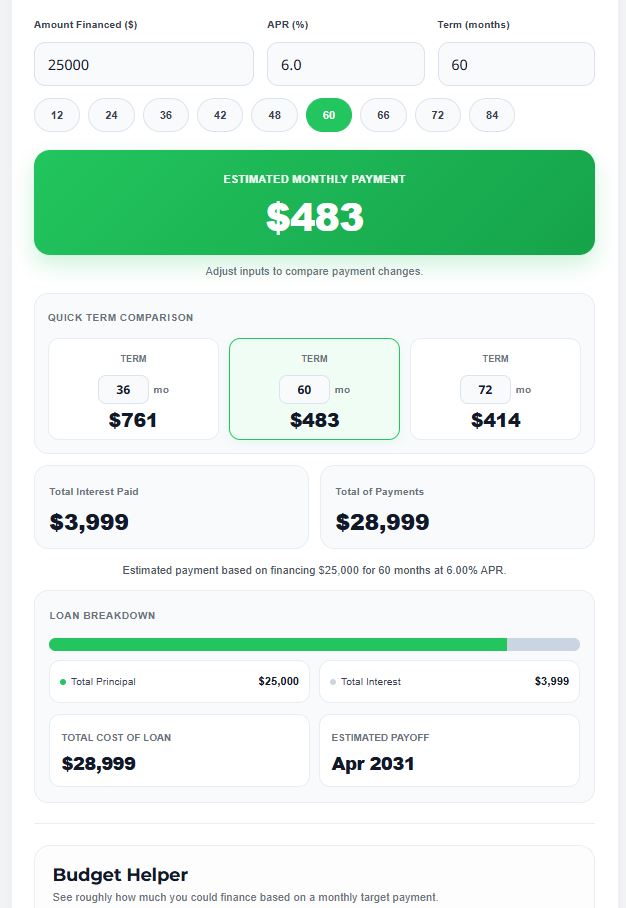This screenshot has width=626, height=908.
Task: Set term to 48 months pill
Action: (274, 115)
